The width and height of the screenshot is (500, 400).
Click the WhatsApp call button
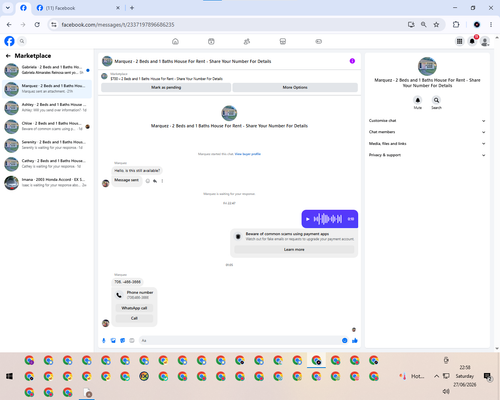coord(134,308)
